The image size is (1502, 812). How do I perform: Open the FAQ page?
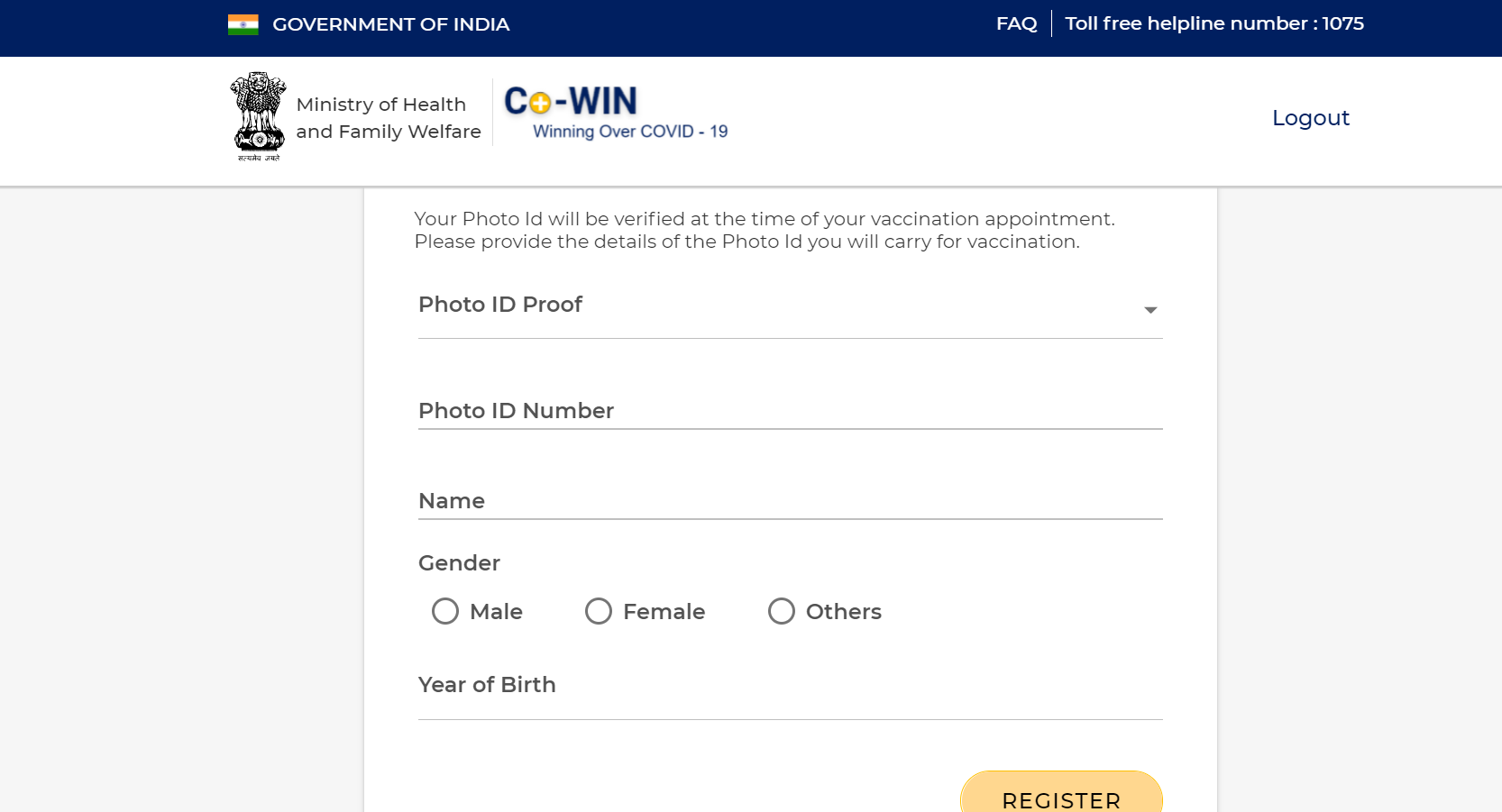click(1016, 24)
